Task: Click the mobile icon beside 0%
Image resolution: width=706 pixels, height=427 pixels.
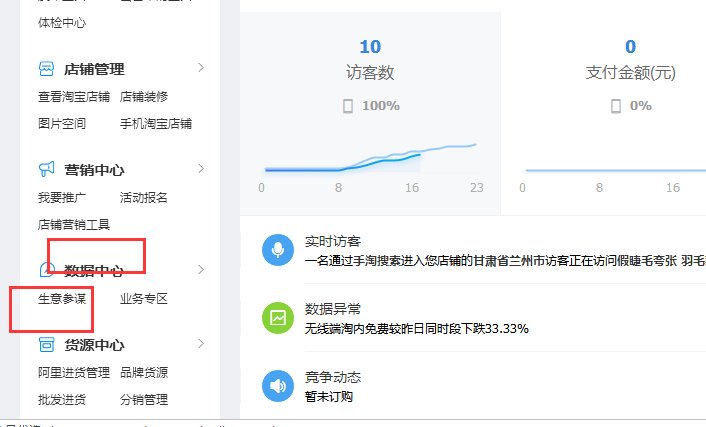Action: click(615, 106)
